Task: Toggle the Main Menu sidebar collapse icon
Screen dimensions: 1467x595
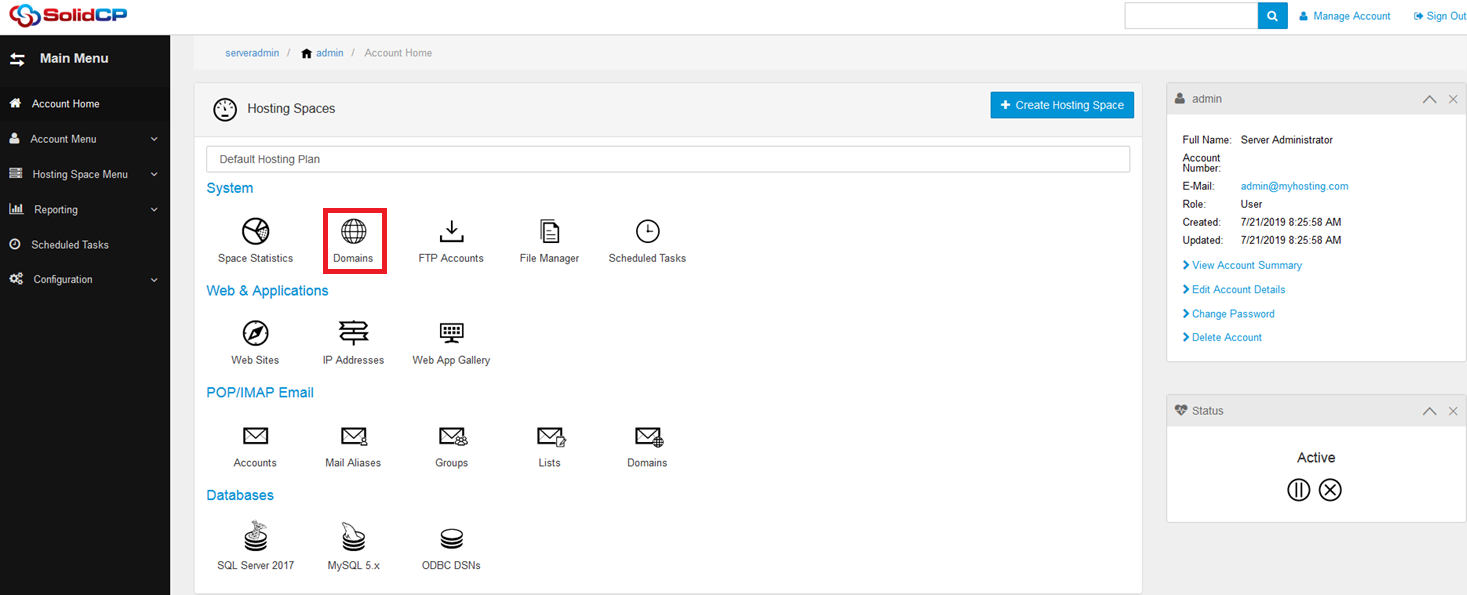Action: click(x=17, y=59)
